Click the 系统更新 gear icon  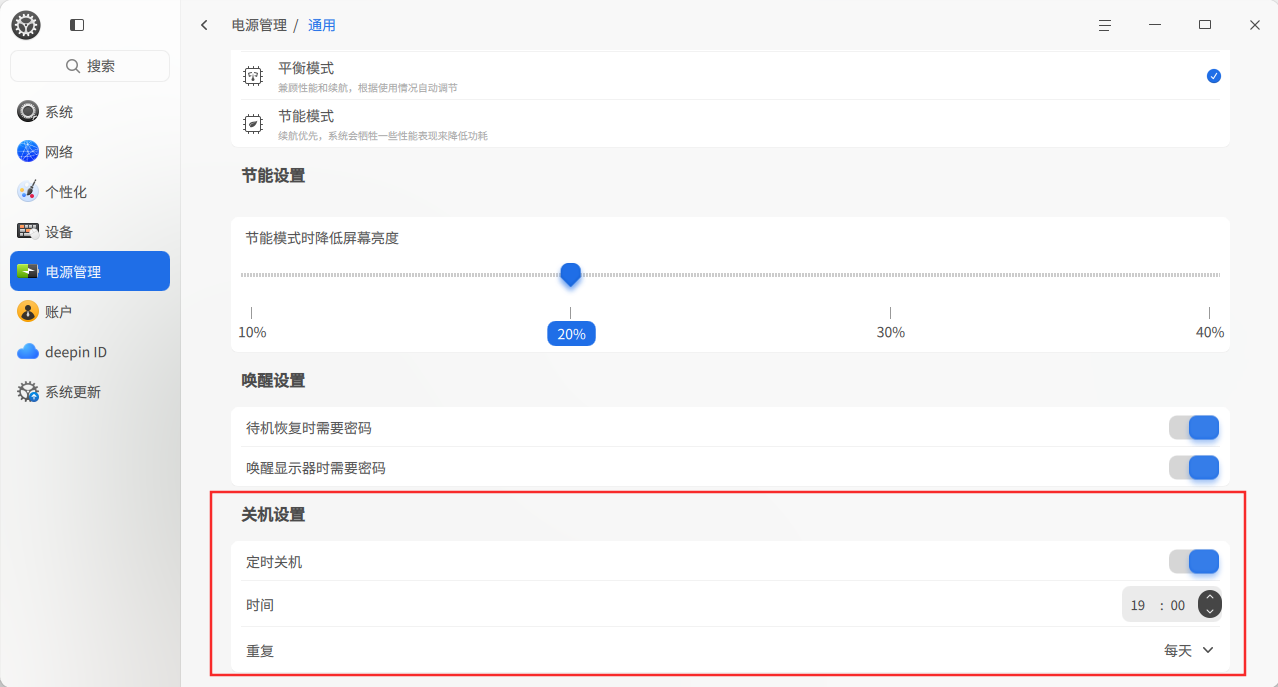[28, 392]
